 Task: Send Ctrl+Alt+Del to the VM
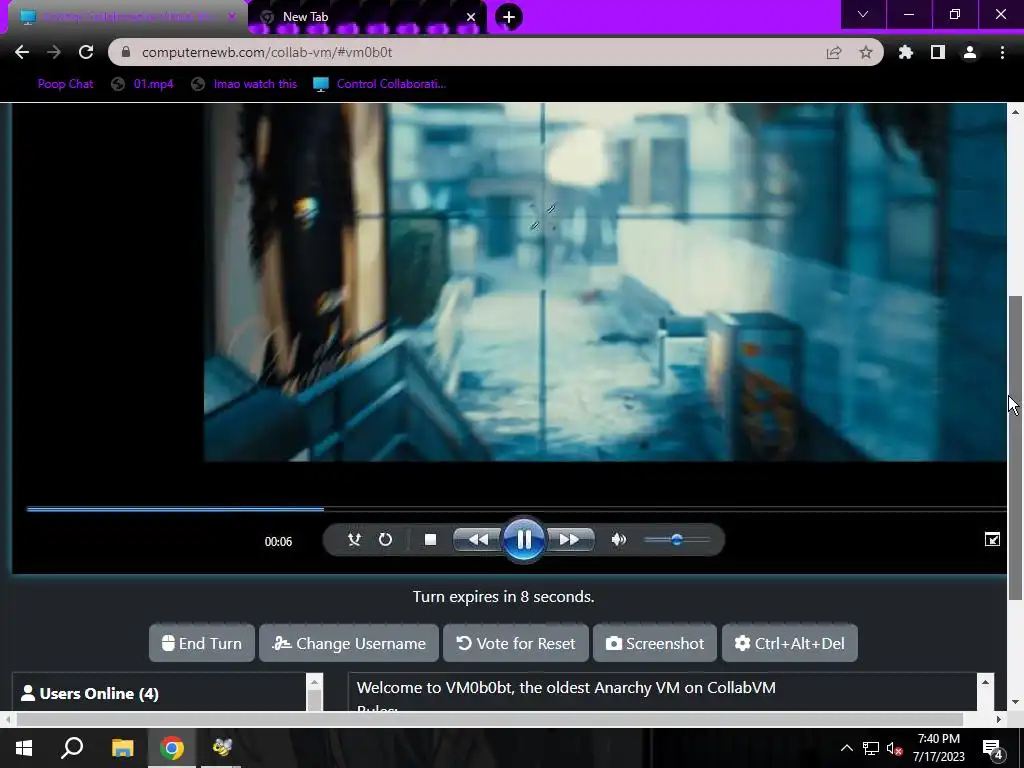790,643
